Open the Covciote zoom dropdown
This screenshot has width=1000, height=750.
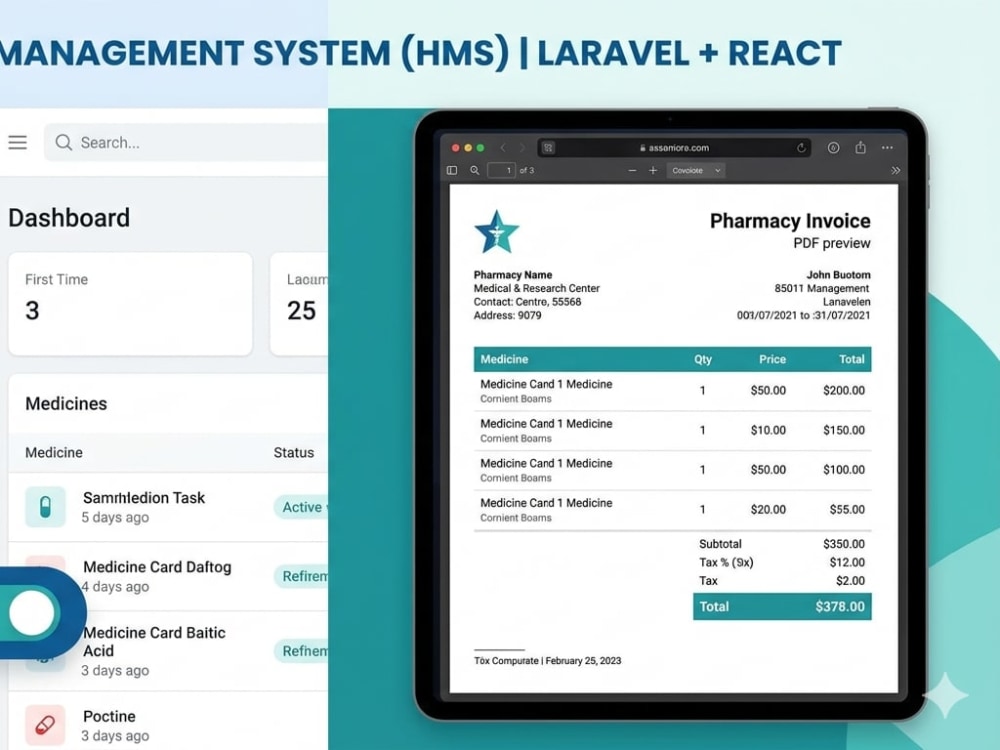tap(696, 170)
